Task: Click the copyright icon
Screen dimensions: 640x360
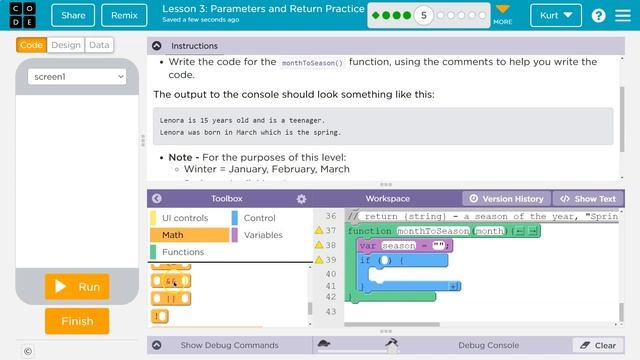Action: coord(28,351)
